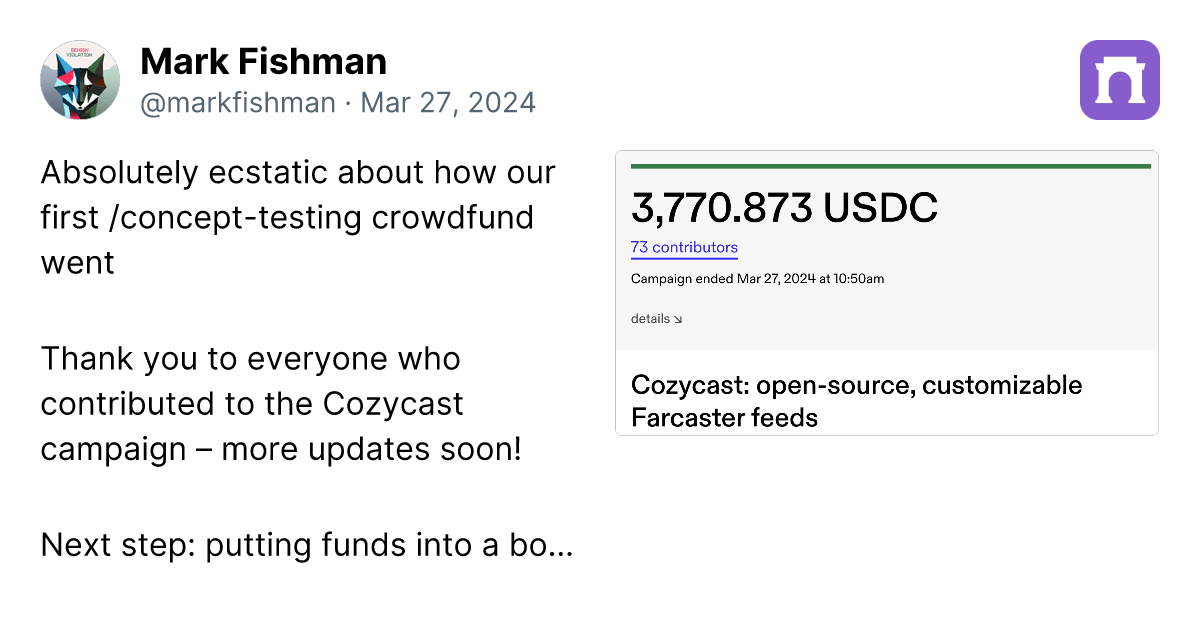Click the purple Farcaster arch logo
Screen dimensions: 1200x630
(x=1120, y=80)
